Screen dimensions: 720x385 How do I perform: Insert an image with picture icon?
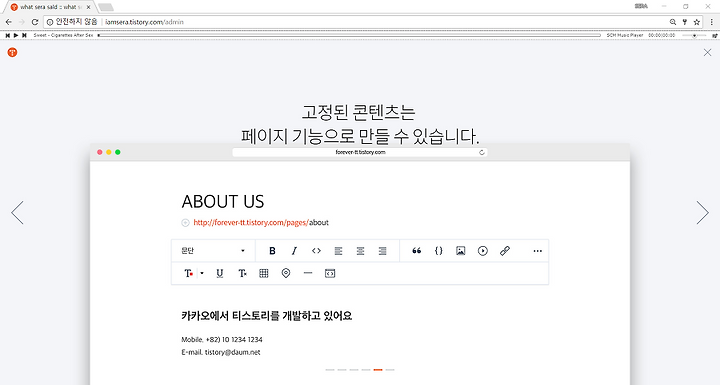(x=461, y=251)
